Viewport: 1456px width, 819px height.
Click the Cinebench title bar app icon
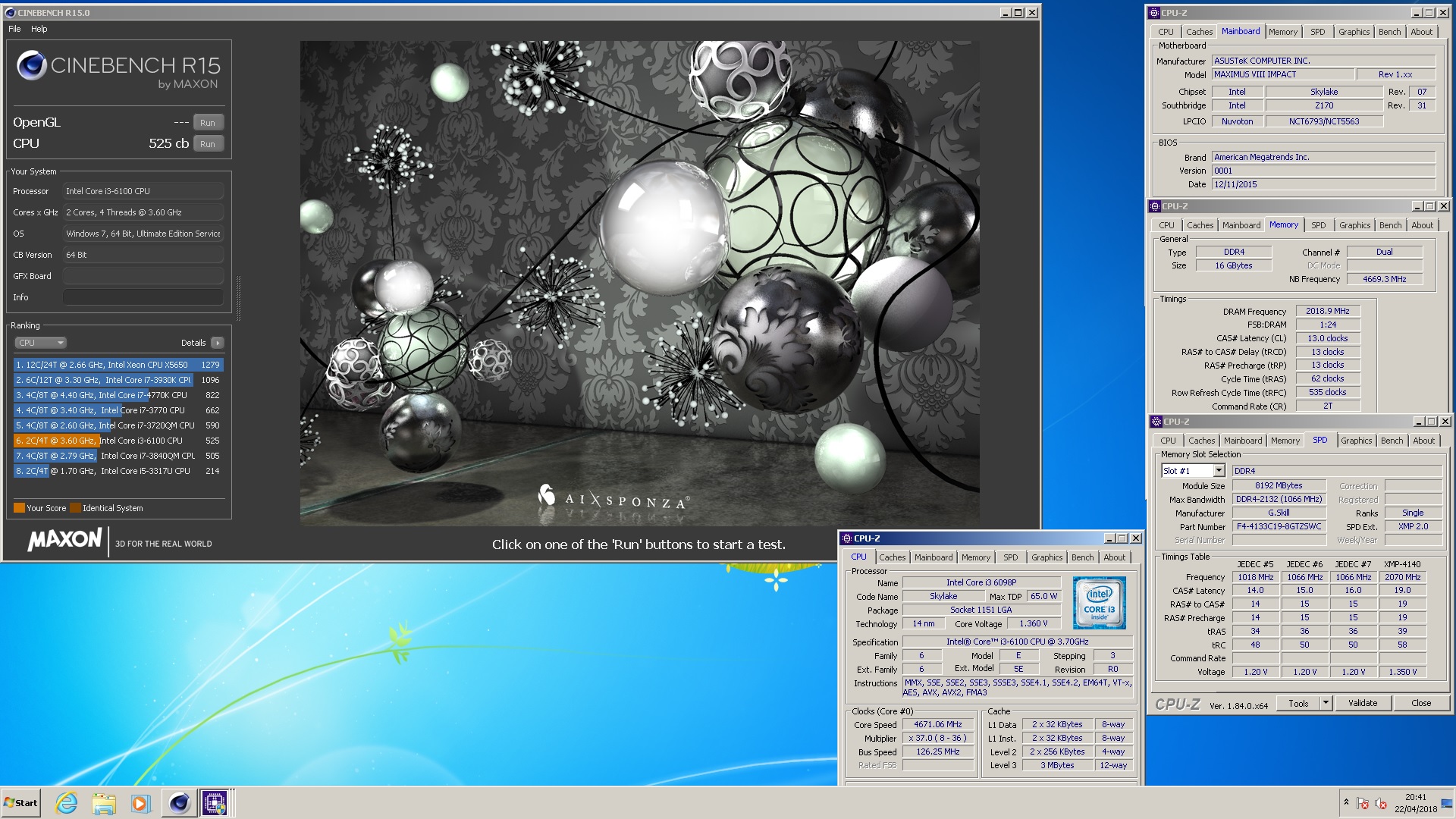coord(10,13)
